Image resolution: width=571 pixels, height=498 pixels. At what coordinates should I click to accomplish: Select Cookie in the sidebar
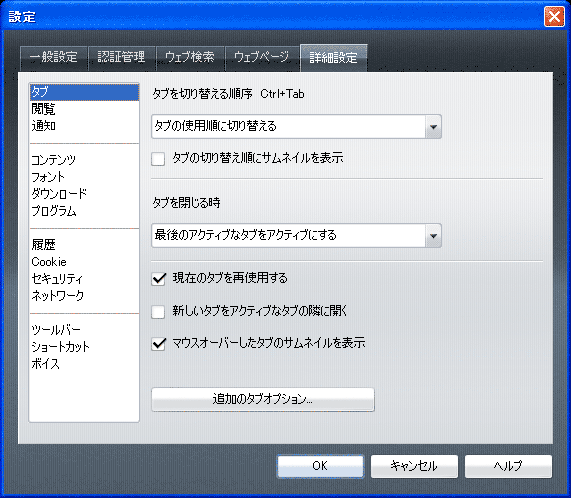point(84,262)
